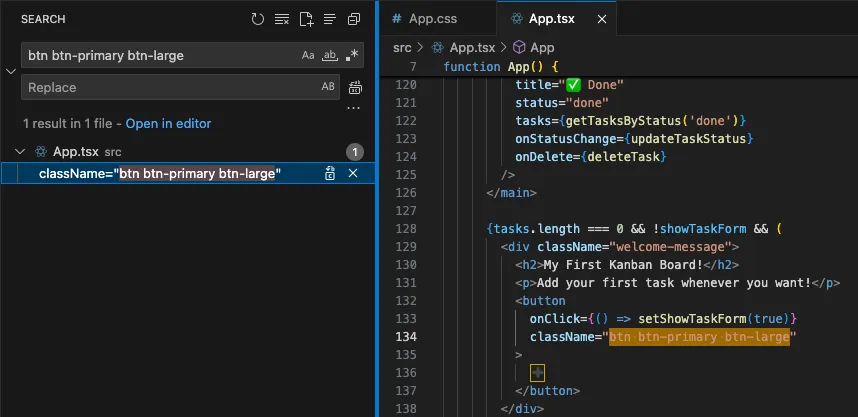Click the Replace All icon
The height and width of the screenshot is (417, 858).
pos(354,88)
